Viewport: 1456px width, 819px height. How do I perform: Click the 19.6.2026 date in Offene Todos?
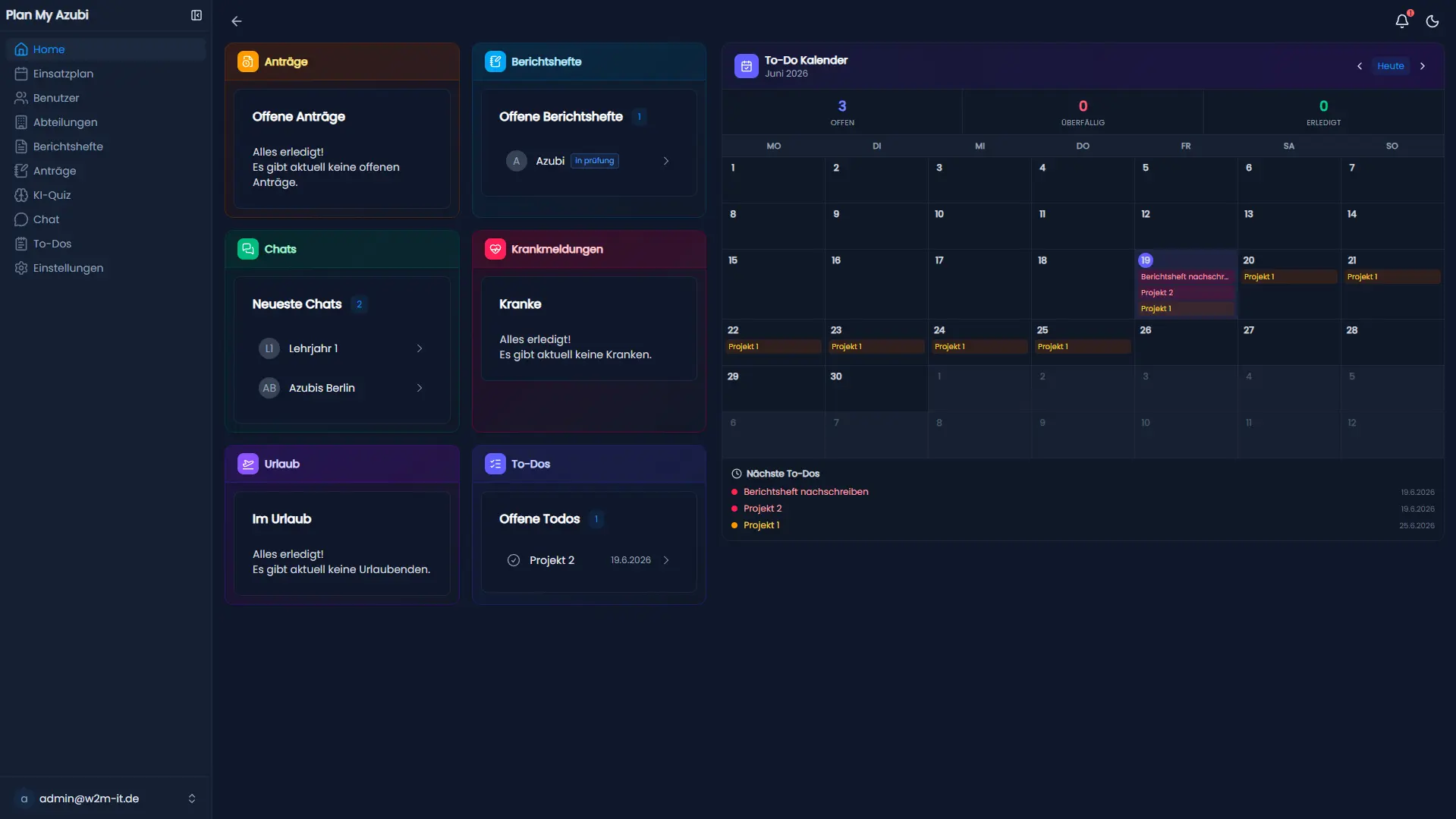click(x=631, y=560)
